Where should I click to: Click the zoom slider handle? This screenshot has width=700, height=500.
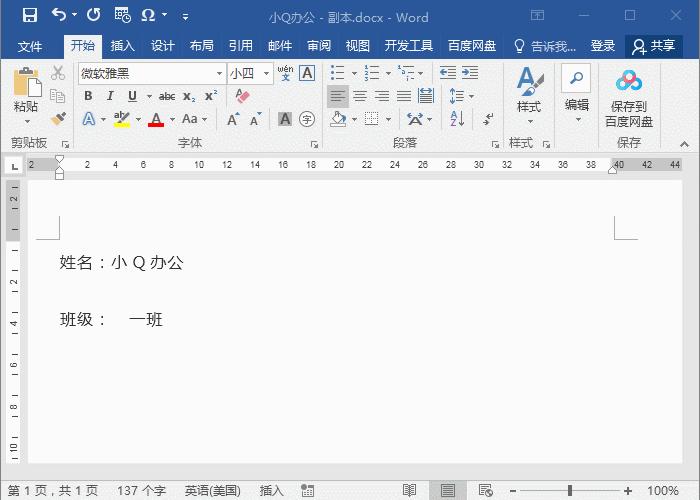point(570,491)
